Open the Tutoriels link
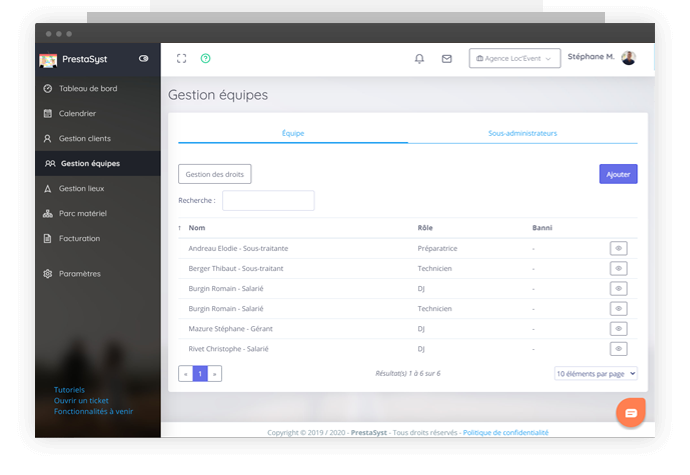The image size is (690, 475). [x=69, y=390]
